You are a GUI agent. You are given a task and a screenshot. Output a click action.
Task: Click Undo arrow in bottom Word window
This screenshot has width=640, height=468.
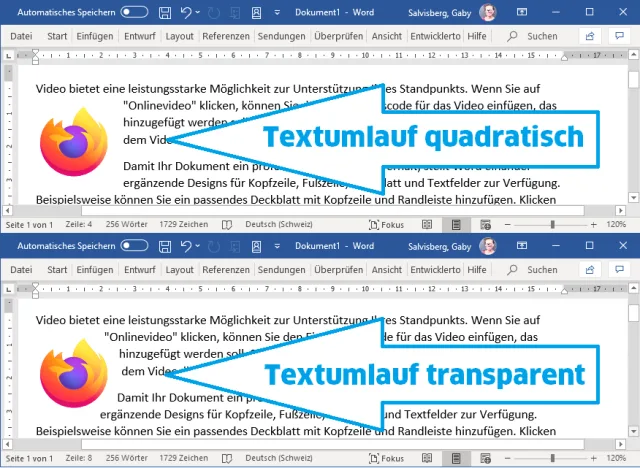pyautogui.click(x=186, y=246)
